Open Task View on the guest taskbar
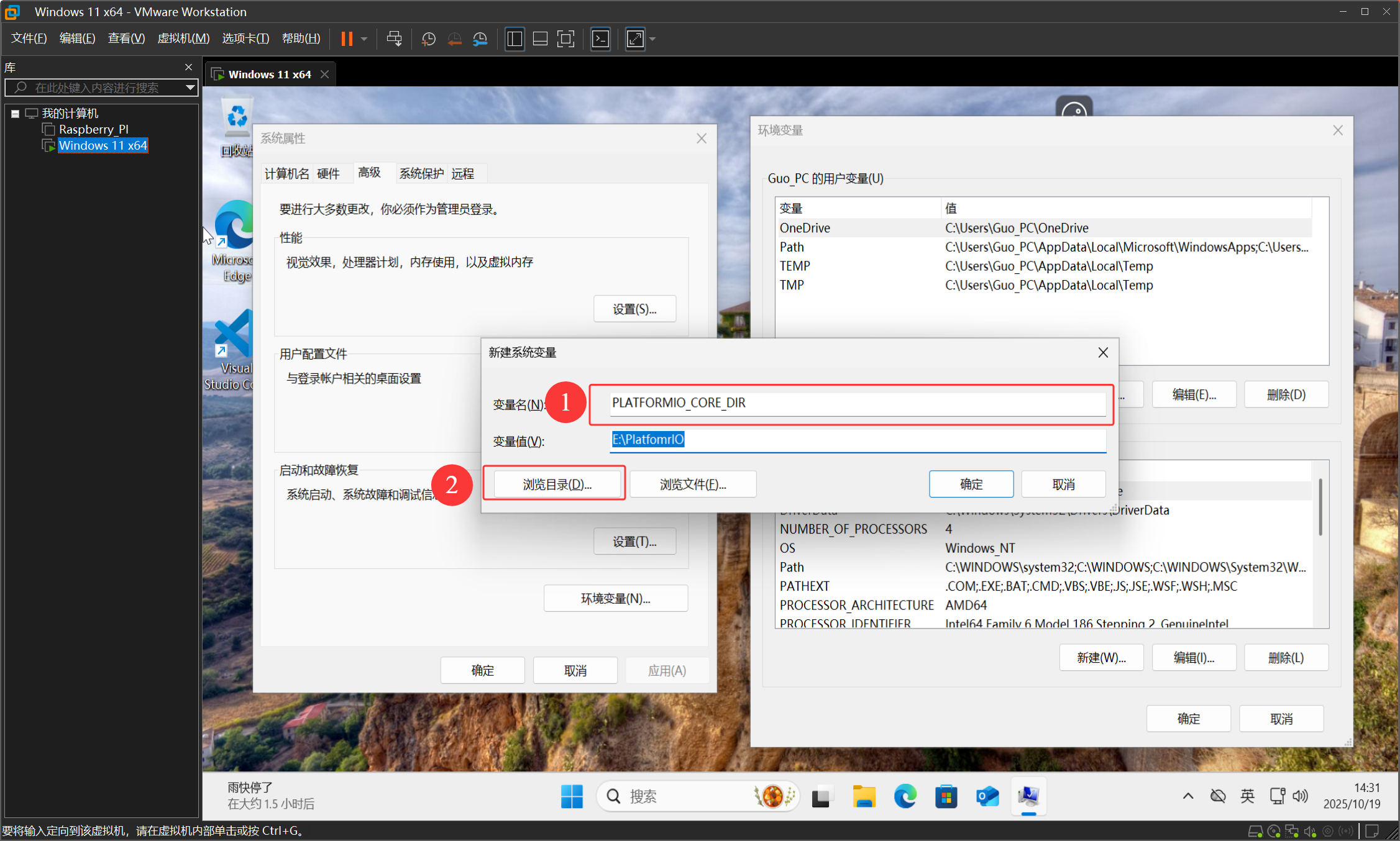Viewport: 1400px width, 841px height. point(821,796)
